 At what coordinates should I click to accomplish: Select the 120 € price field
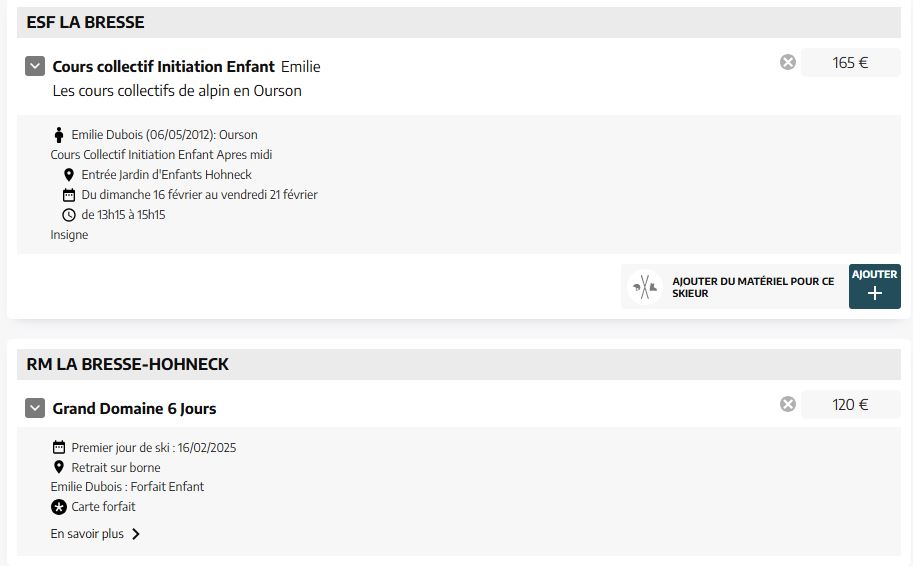click(x=851, y=405)
